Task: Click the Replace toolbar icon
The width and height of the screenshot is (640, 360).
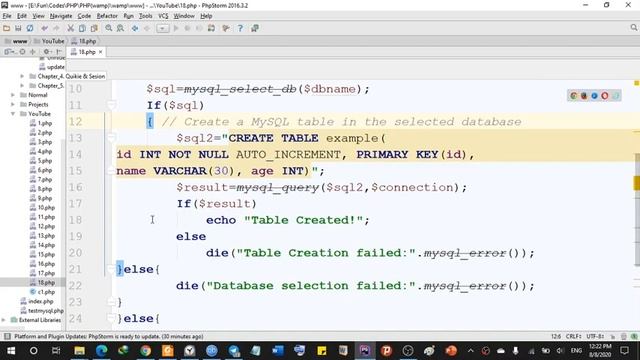Action: click(x=120, y=28)
